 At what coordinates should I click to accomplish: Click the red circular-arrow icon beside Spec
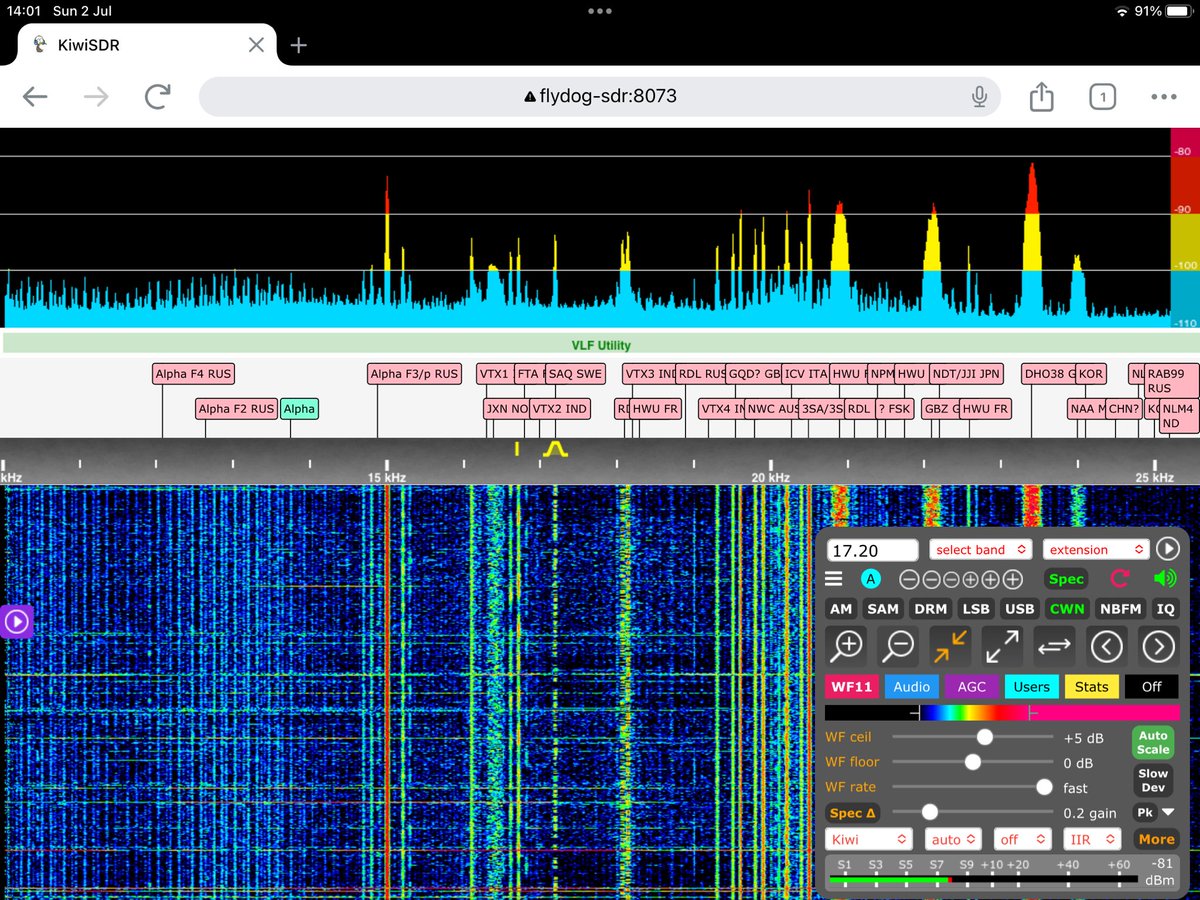(1120, 579)
